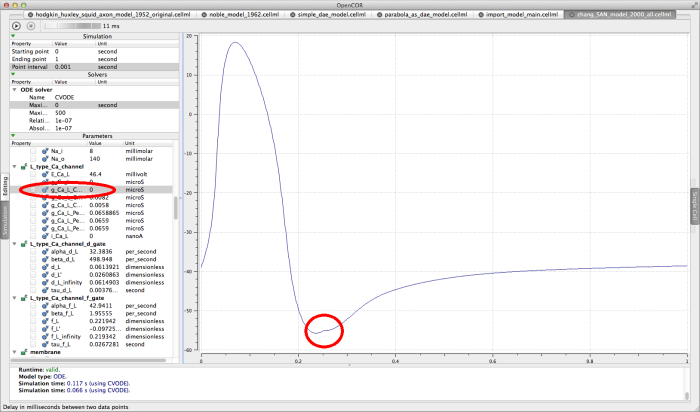Collapse the L_type_Ca_channel_f_gate group
The width and height of the screenshot is (700, 412).
[14, 298]
